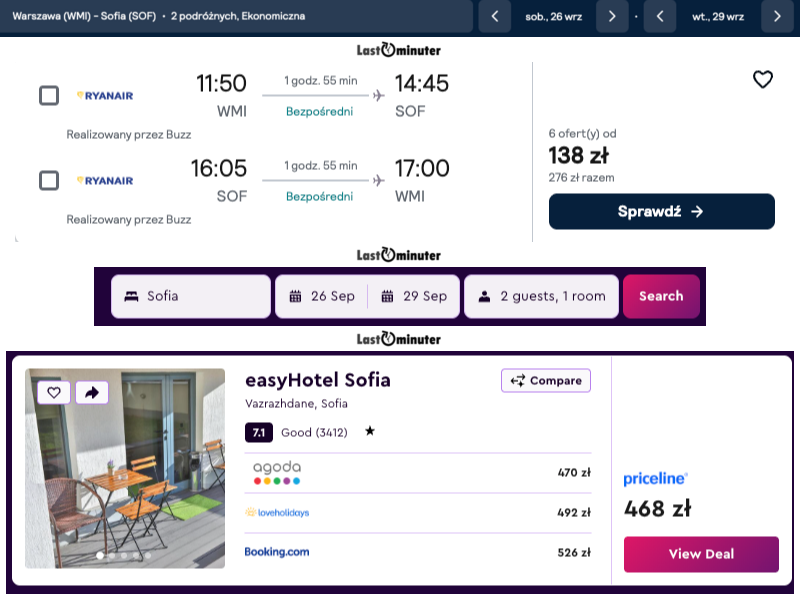Screen dimensions: 800x594
Task: Click the bed icon in the Sofia field
Action: pyautogui.click(x=132, y=296)
